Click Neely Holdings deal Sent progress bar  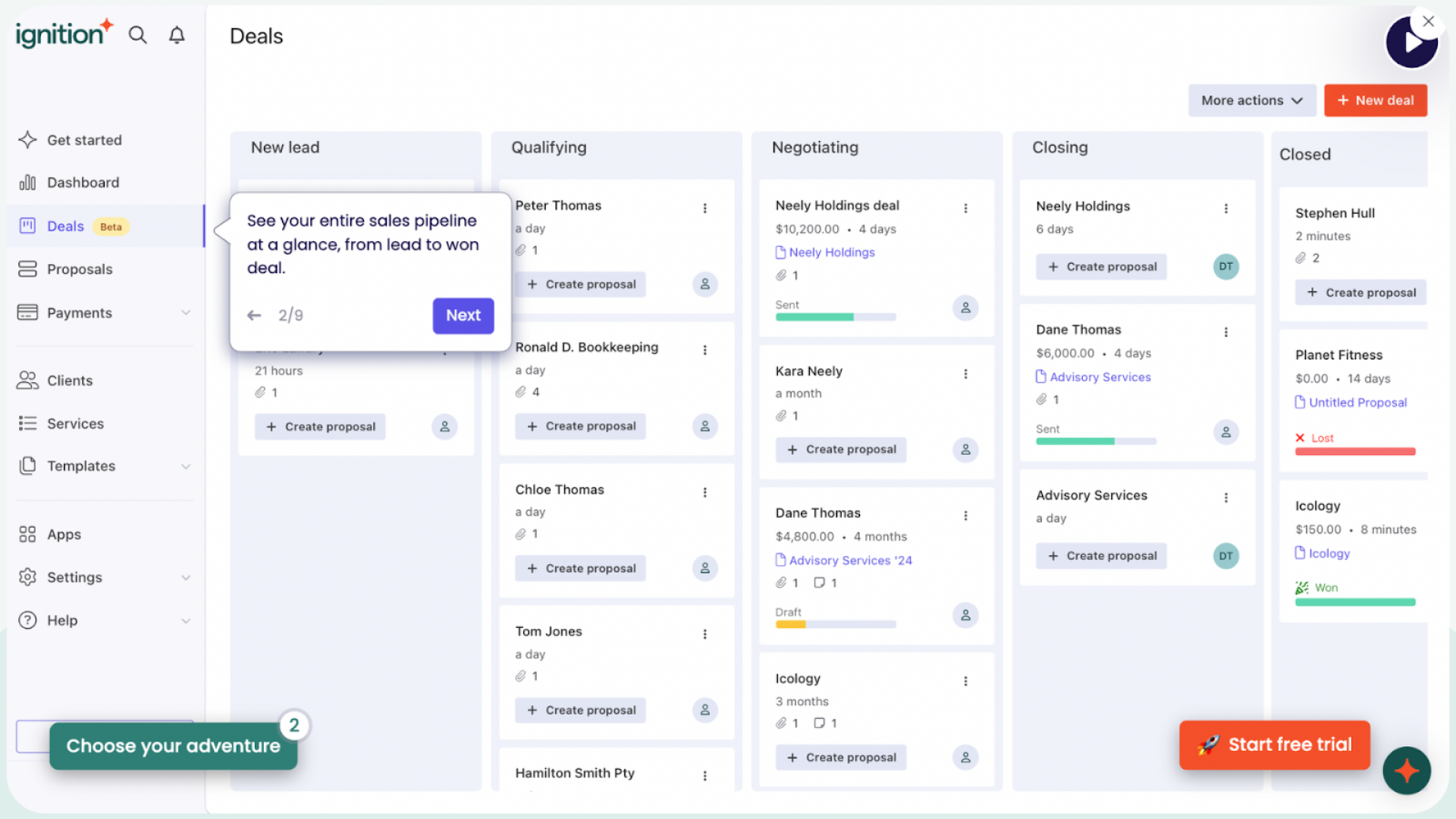(835, 317)
